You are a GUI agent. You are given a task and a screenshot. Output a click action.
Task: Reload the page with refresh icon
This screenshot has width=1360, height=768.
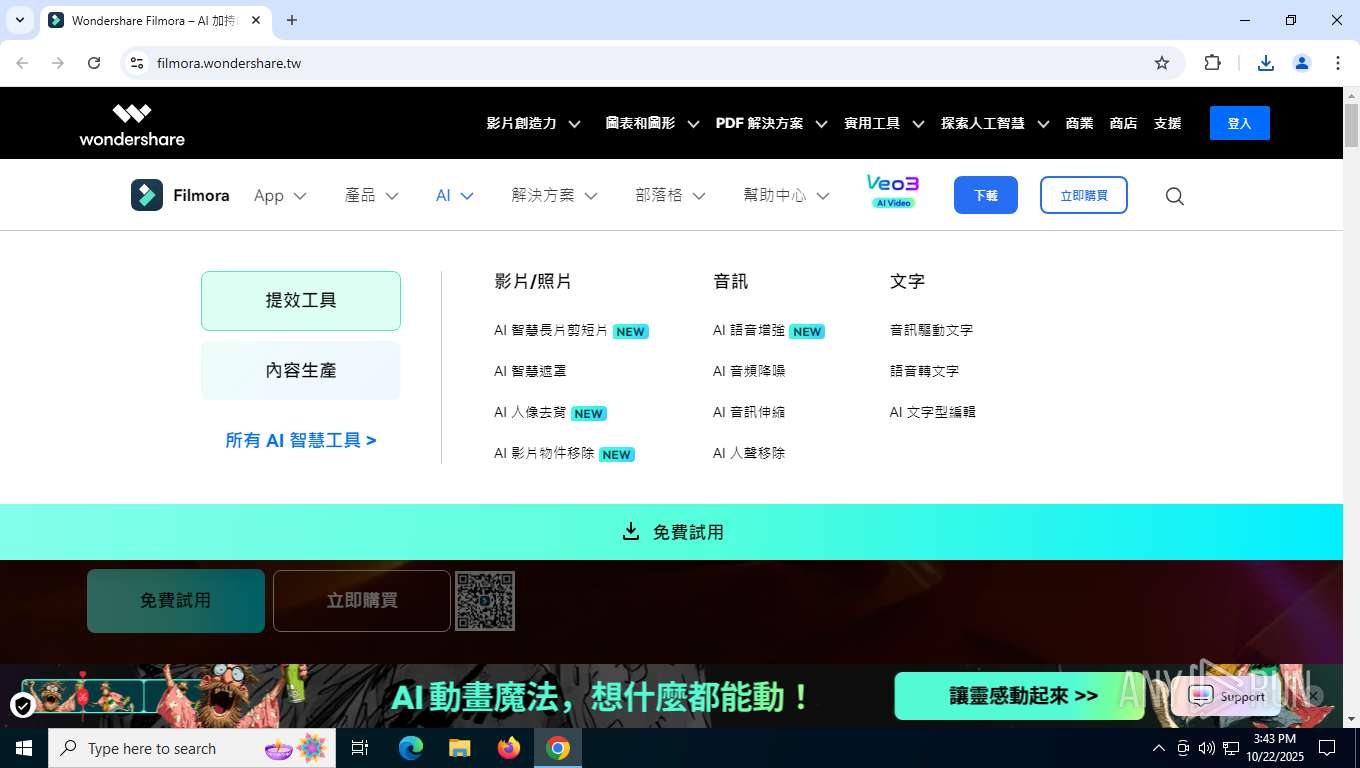click(94, 63)
